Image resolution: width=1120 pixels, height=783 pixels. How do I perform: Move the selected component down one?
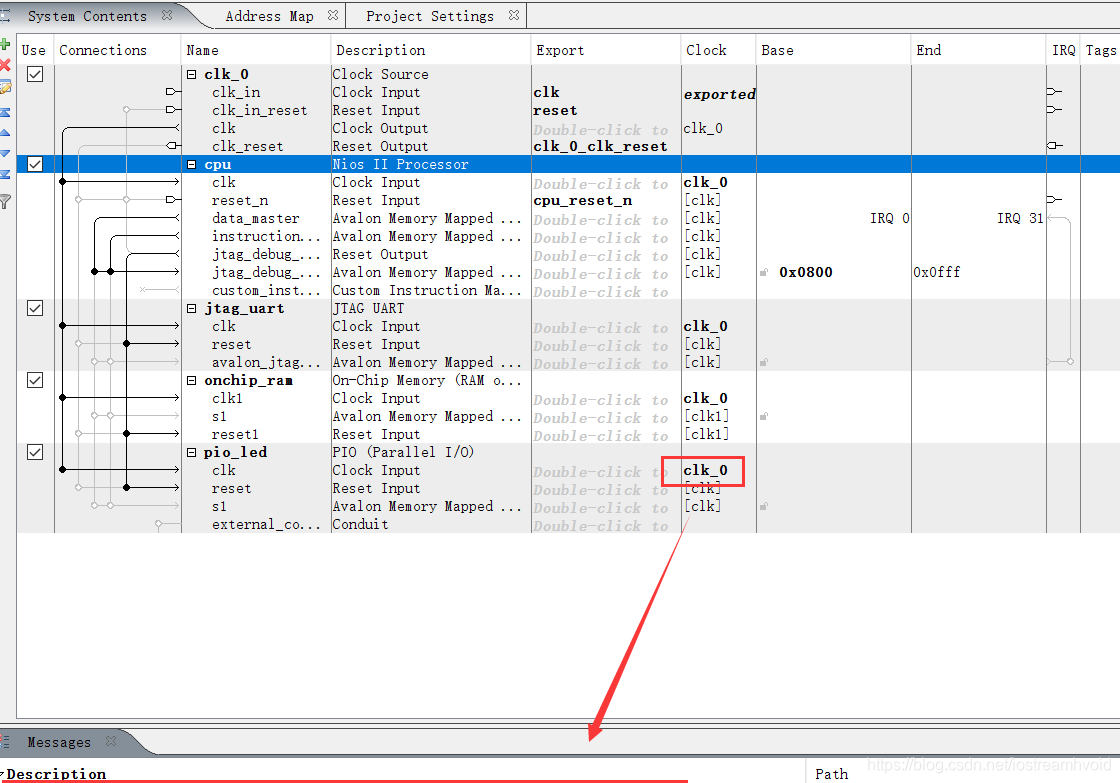[x=4, y=153]
